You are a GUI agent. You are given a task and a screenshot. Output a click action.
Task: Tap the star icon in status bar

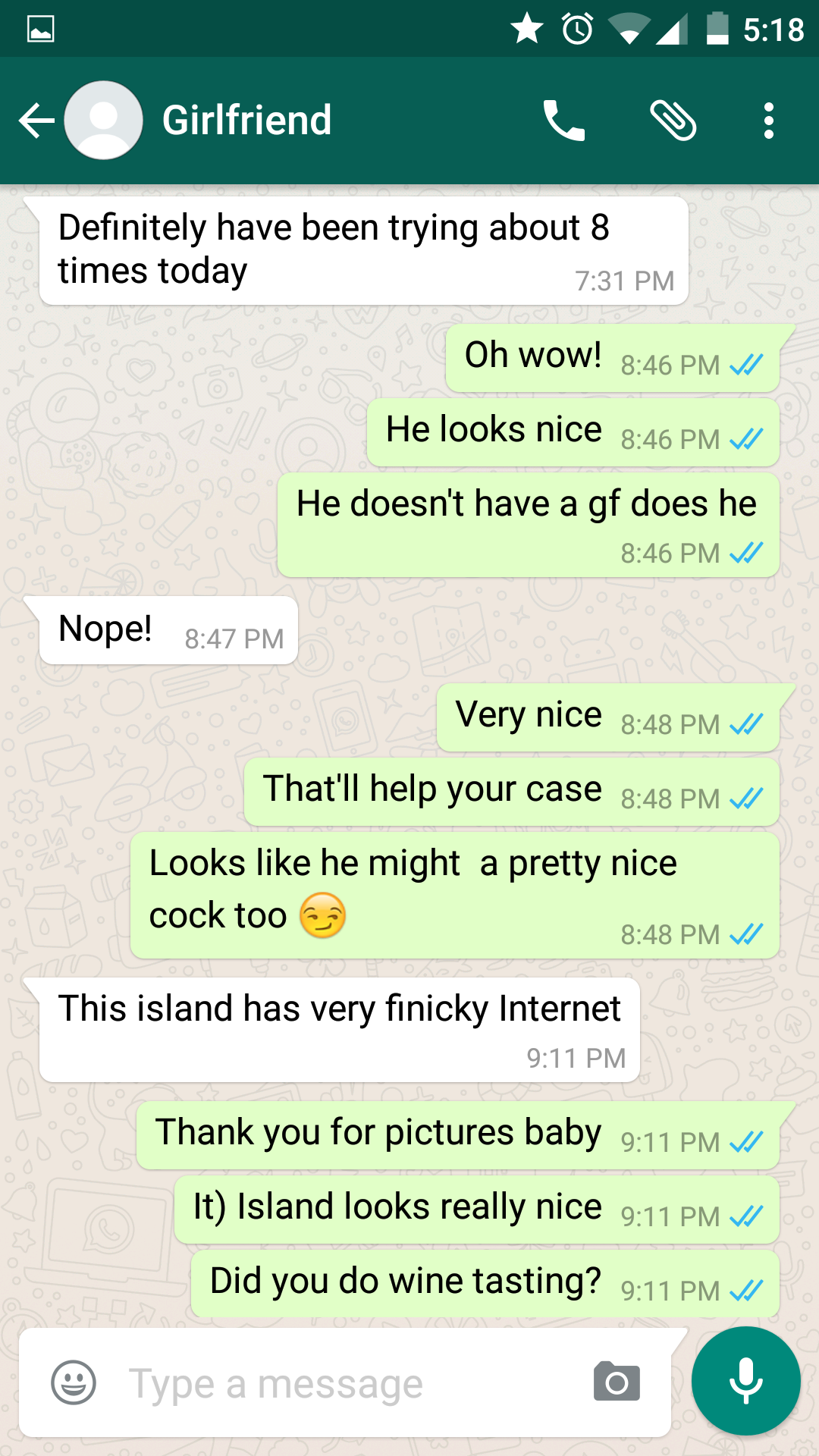(527, 29)
